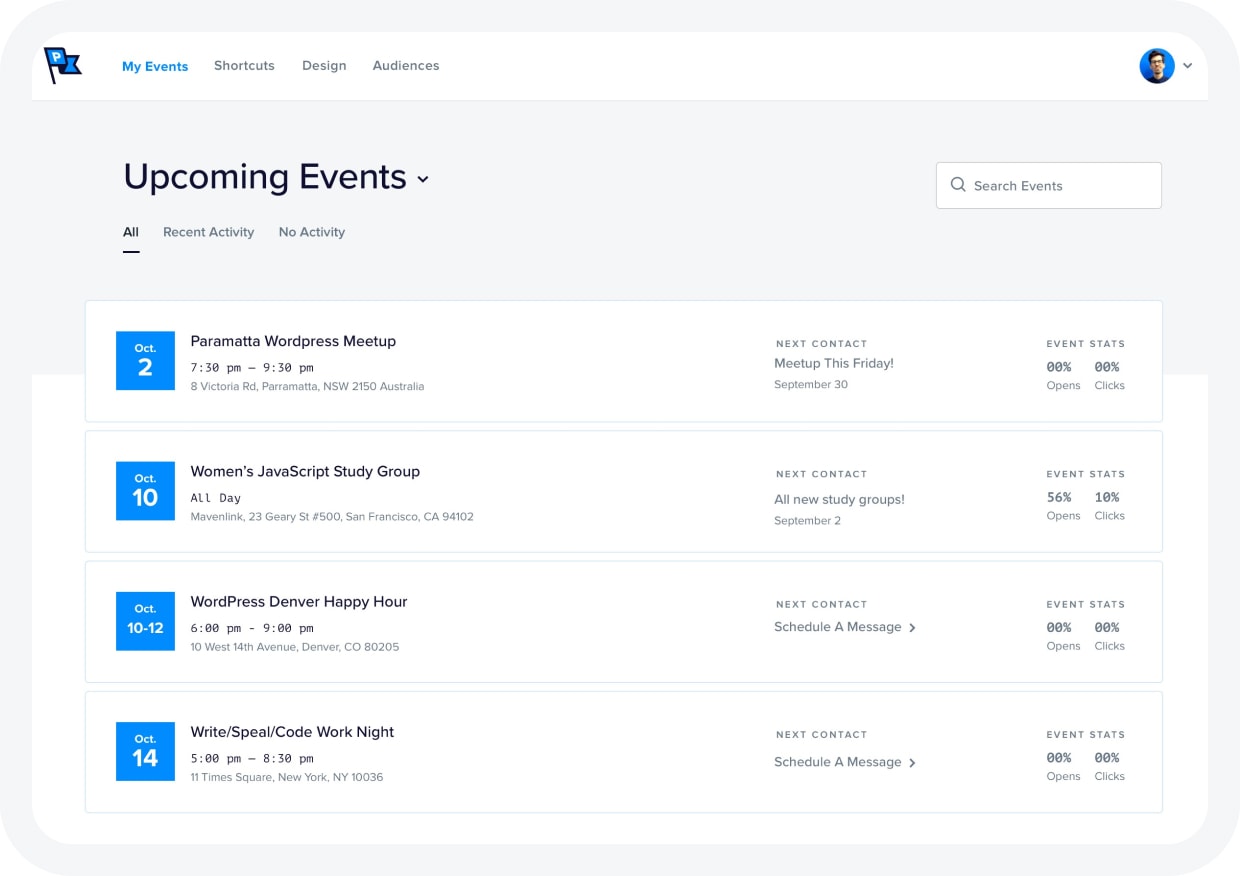Click the September 2 contact date

click(807, 521)
